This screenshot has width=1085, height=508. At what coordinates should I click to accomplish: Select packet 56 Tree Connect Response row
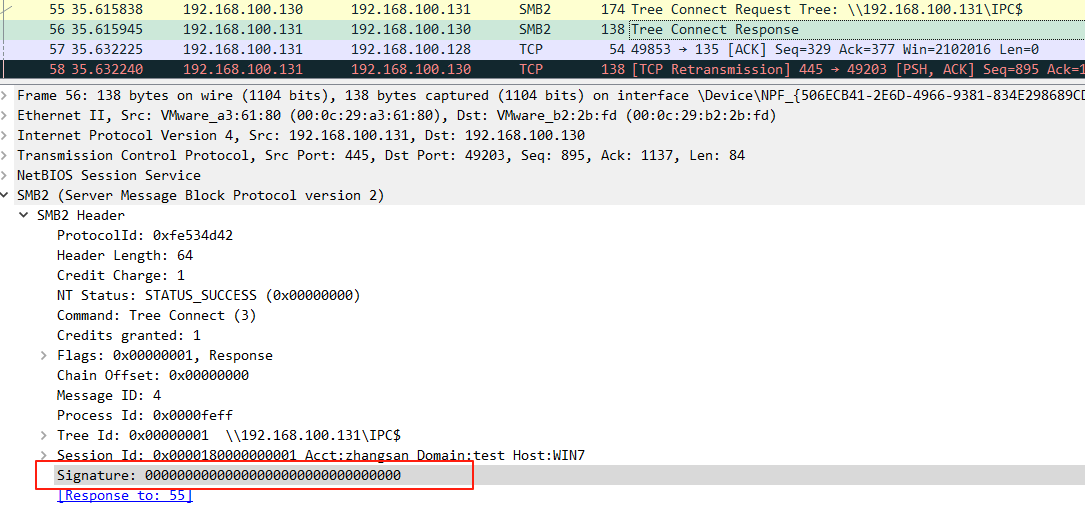540,29
